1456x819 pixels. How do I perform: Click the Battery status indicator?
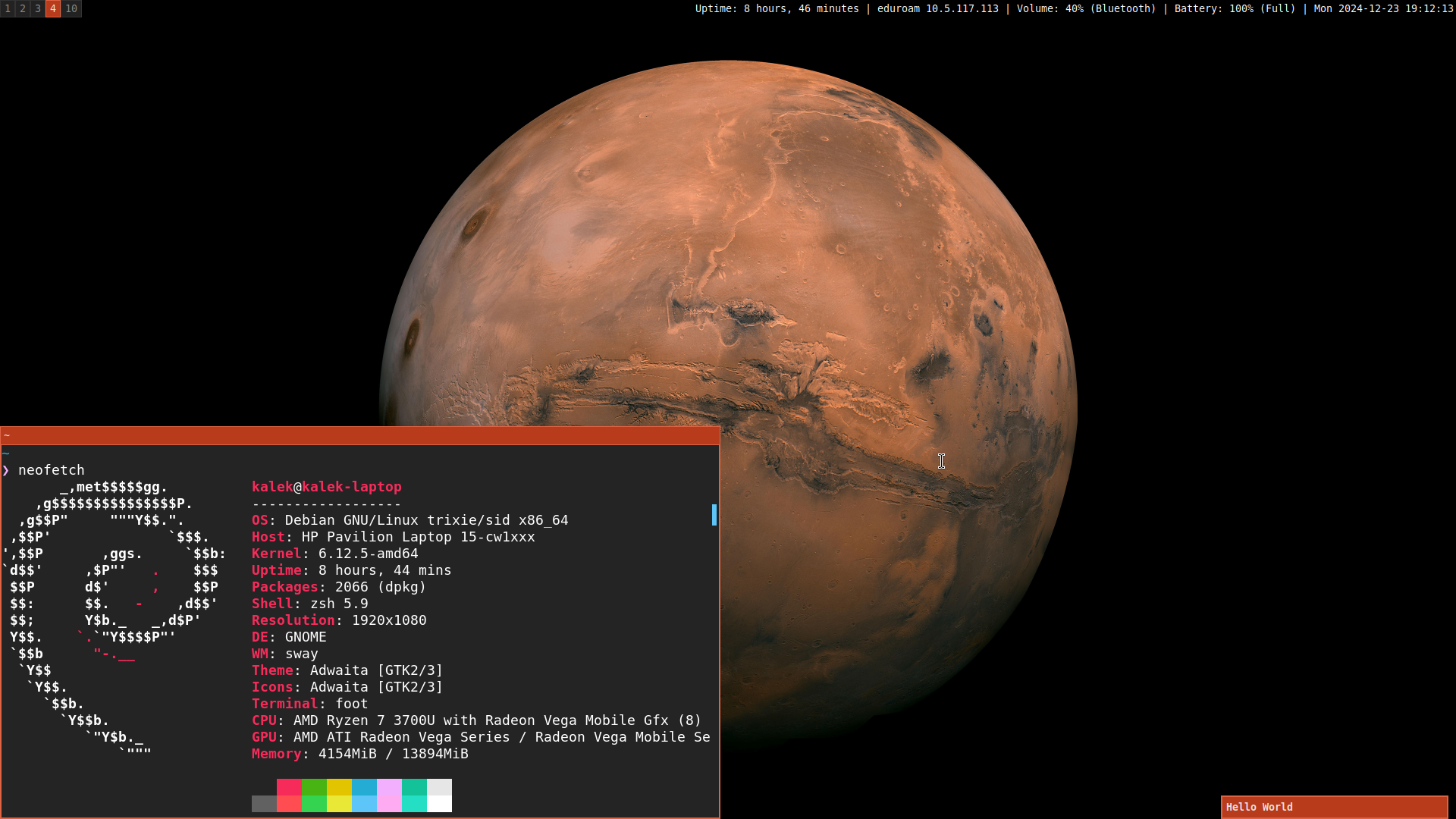pyautogui.click(x=1235, y=8)
